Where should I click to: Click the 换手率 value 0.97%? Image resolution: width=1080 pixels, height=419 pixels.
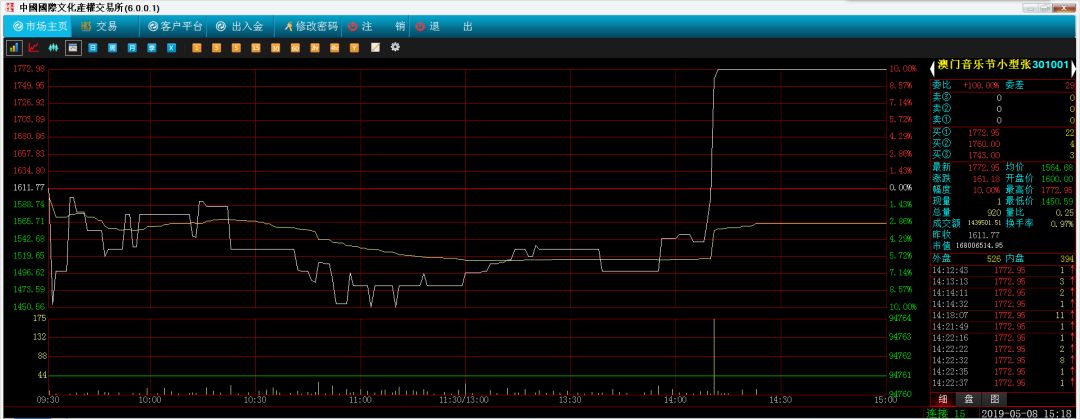point(1062,223)
